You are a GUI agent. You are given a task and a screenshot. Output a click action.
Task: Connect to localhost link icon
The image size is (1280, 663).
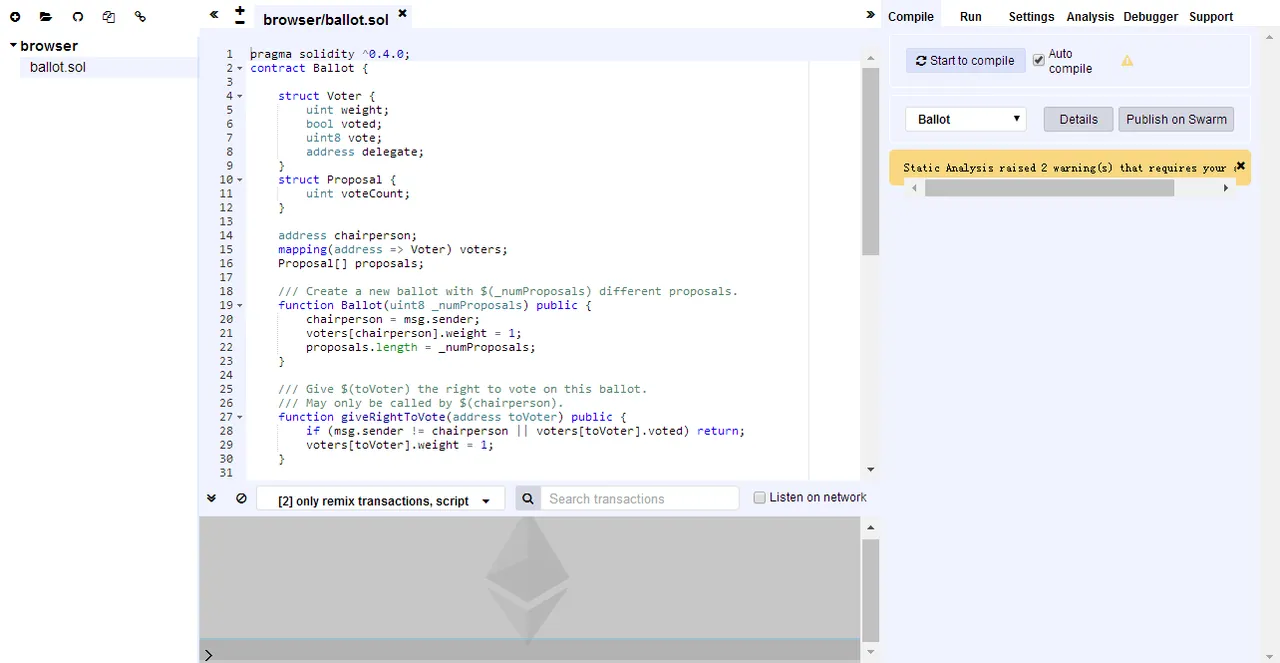pyautogui.click(x=140, y=17)
